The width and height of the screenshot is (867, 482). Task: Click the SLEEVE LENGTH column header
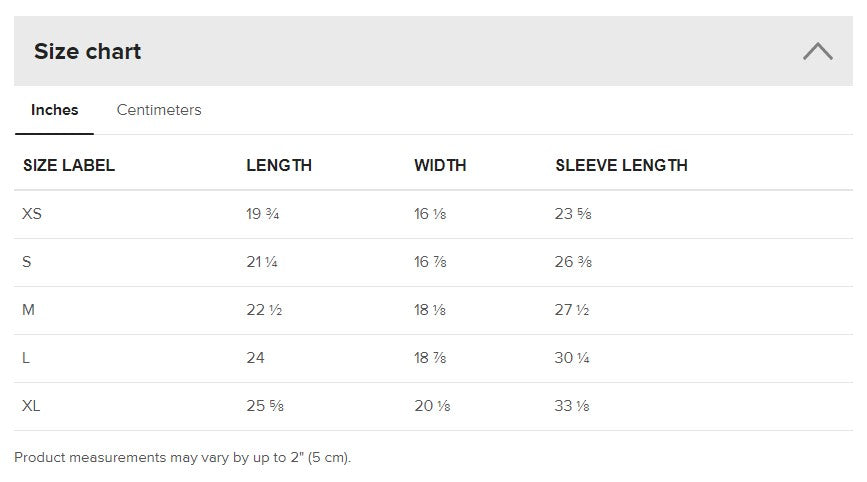point(621,165)
